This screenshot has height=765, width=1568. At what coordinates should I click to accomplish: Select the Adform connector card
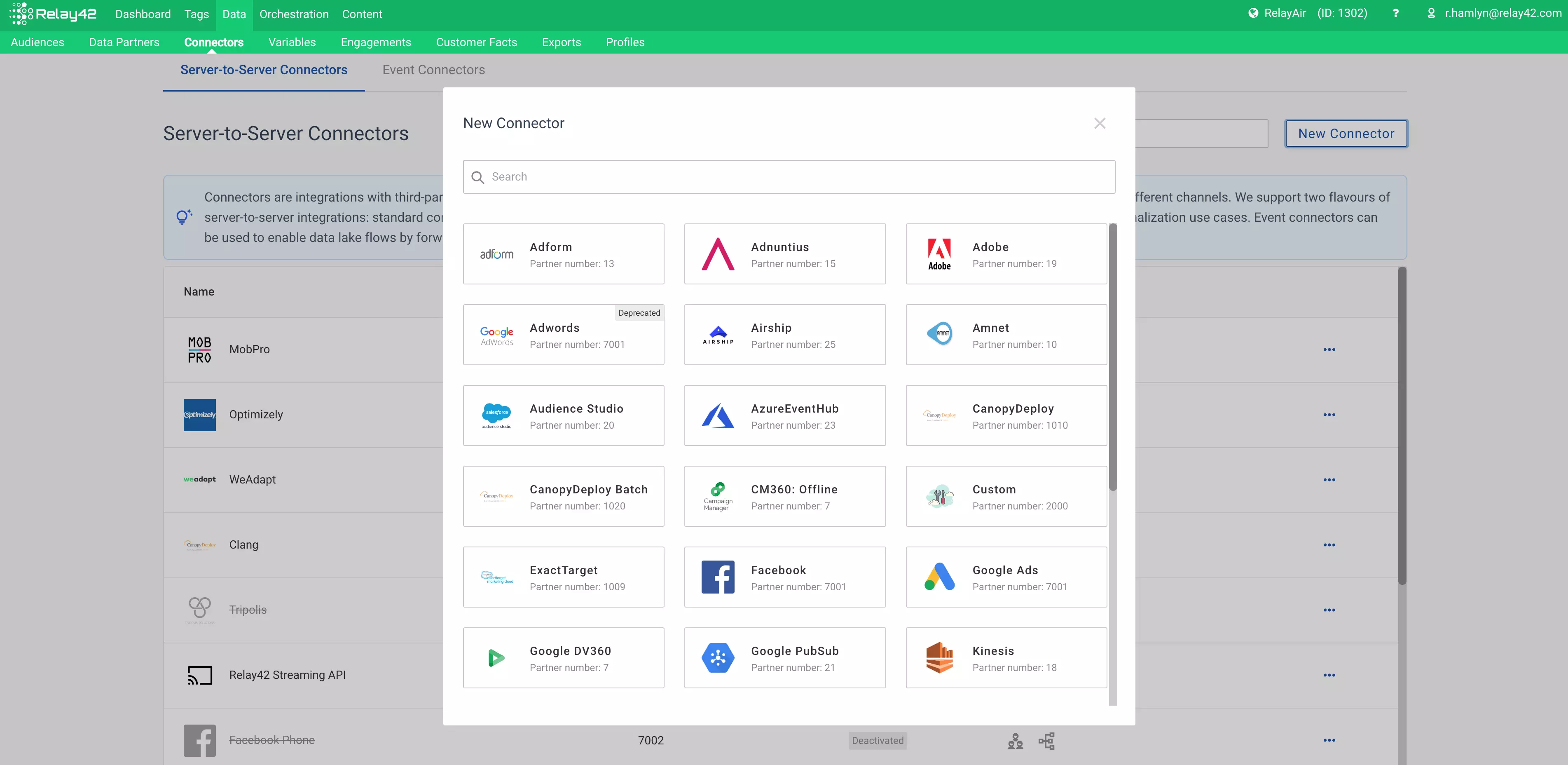(x=563, y=254)
